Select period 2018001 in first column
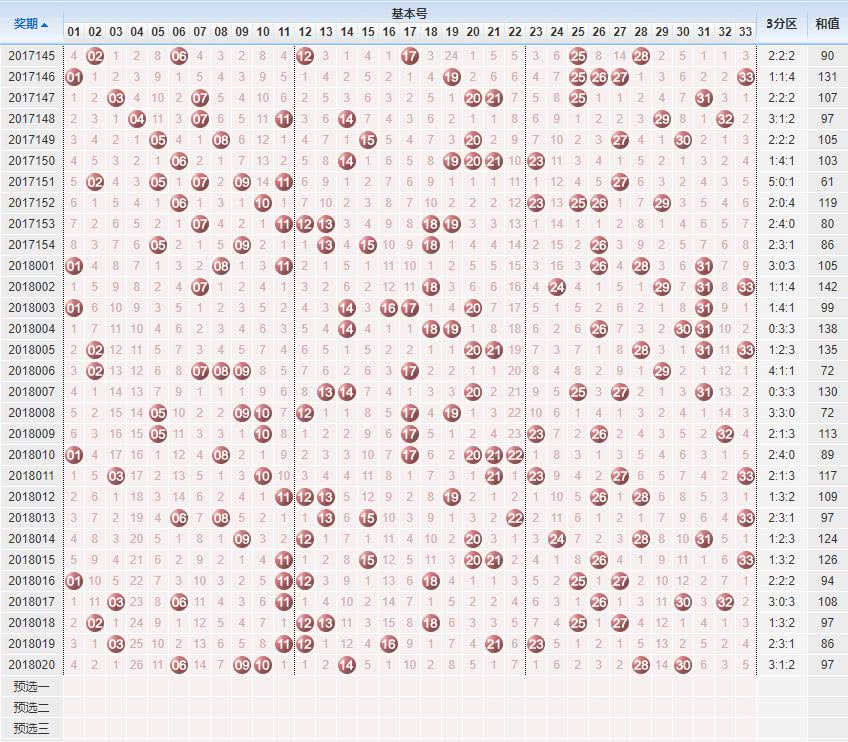Screen dimensions: 848x742 31,266
